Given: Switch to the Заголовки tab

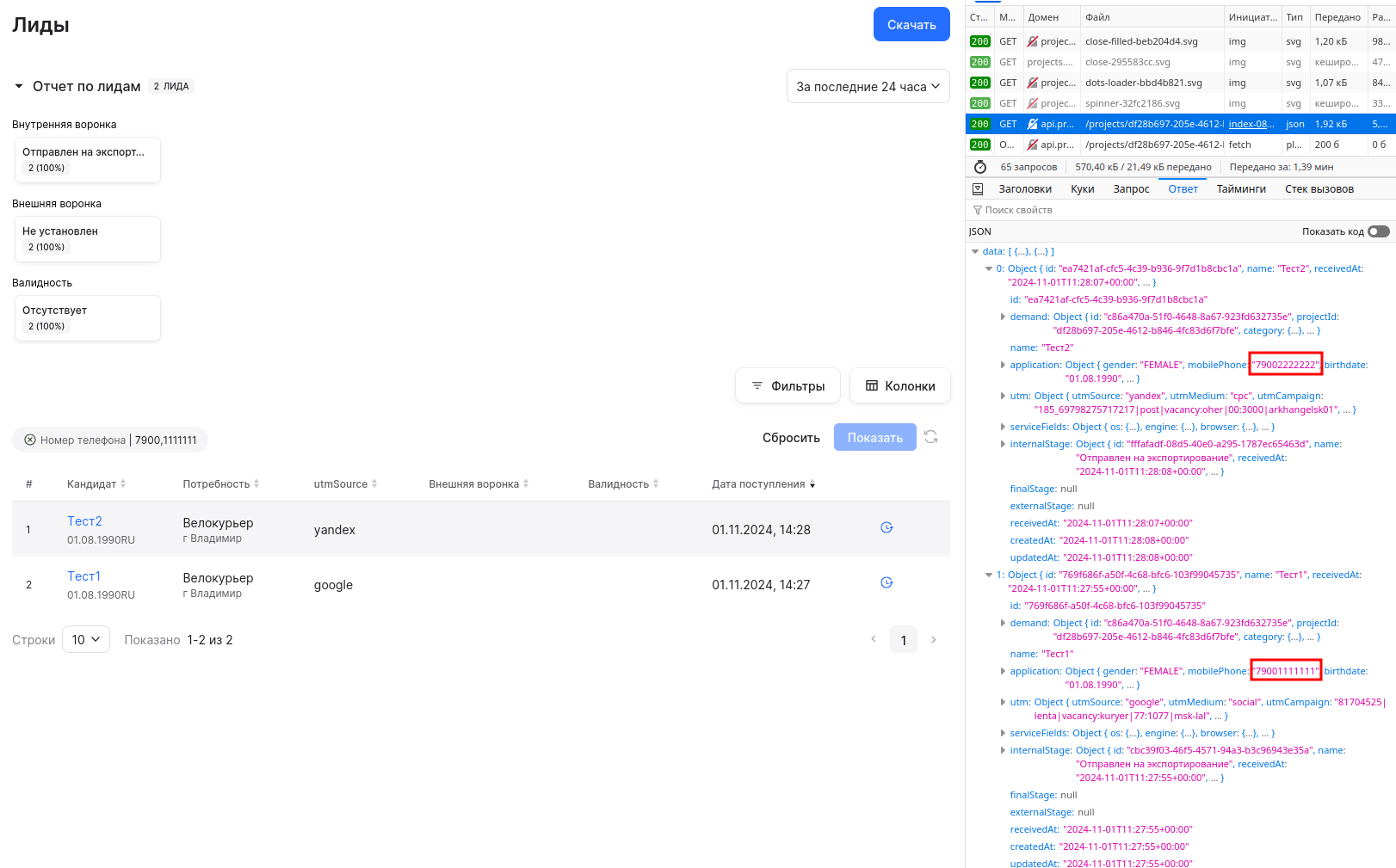Looking at the screenshot, I should (1024, 189).
